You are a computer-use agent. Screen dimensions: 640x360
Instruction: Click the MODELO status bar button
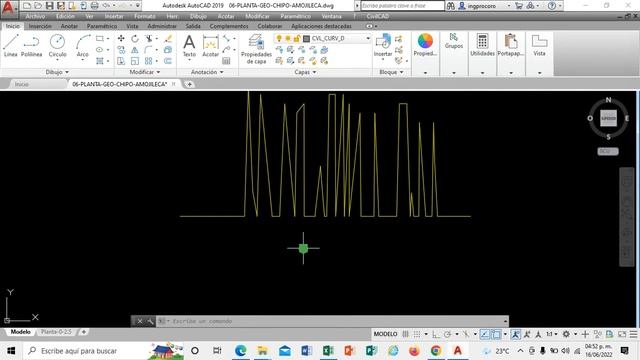tap(385, 334)
